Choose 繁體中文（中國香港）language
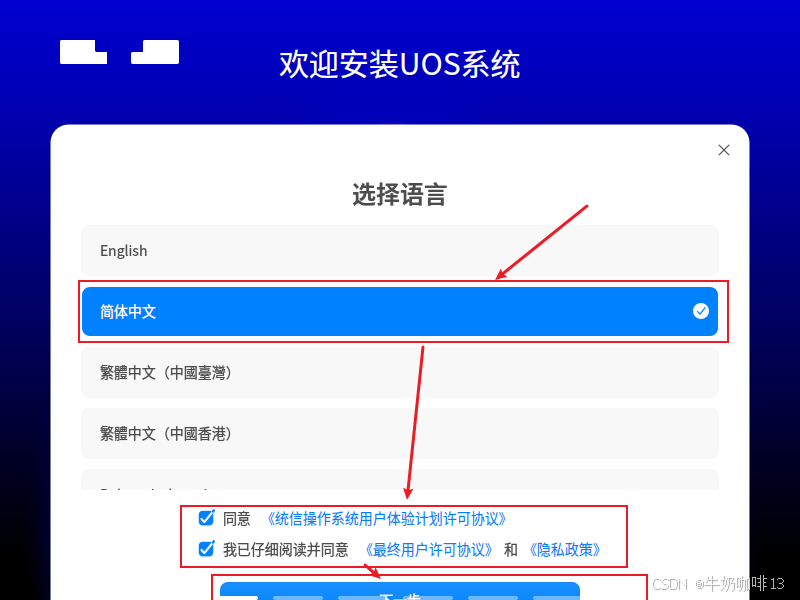 pos(399,434)
